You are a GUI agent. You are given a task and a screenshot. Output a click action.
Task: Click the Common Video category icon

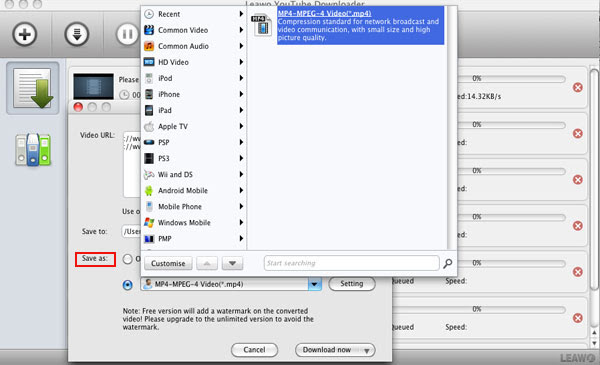(x=149, y=30)
